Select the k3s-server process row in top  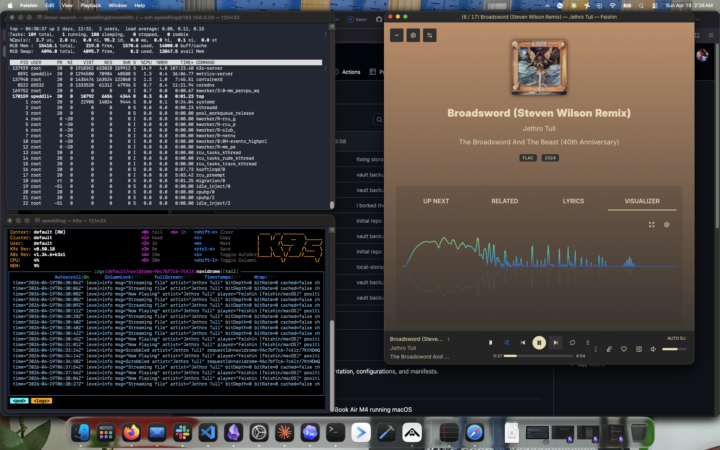pyautogui.click(x=165, y=68)
